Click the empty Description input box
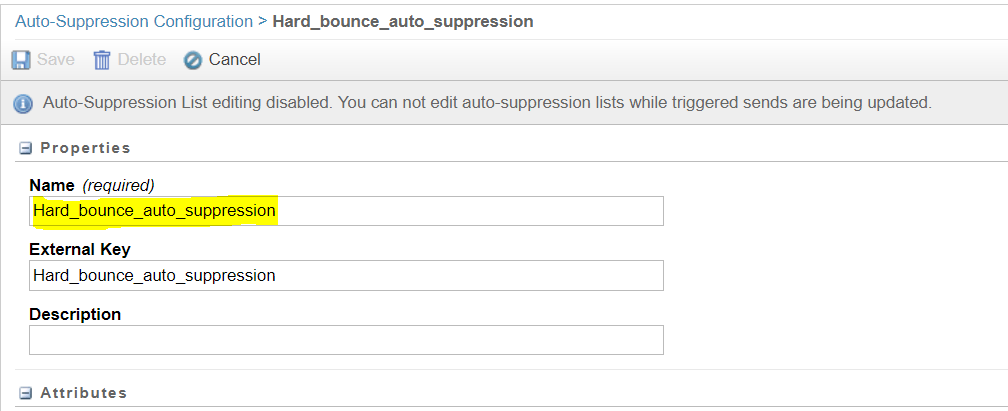This screenshot has height=411, width=1008. click(x=346, y=340)
